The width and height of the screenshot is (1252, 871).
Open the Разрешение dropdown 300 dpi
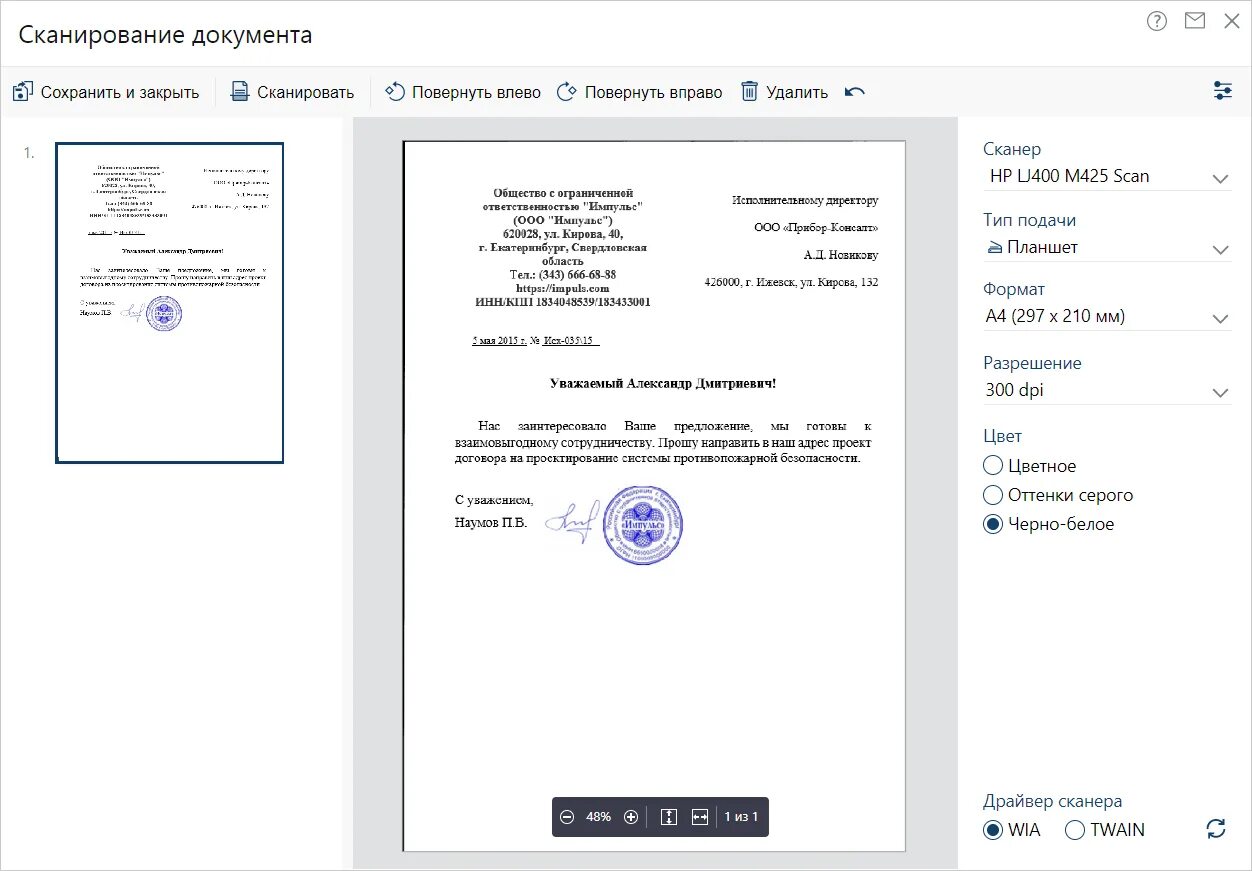tap(1107, 391)
